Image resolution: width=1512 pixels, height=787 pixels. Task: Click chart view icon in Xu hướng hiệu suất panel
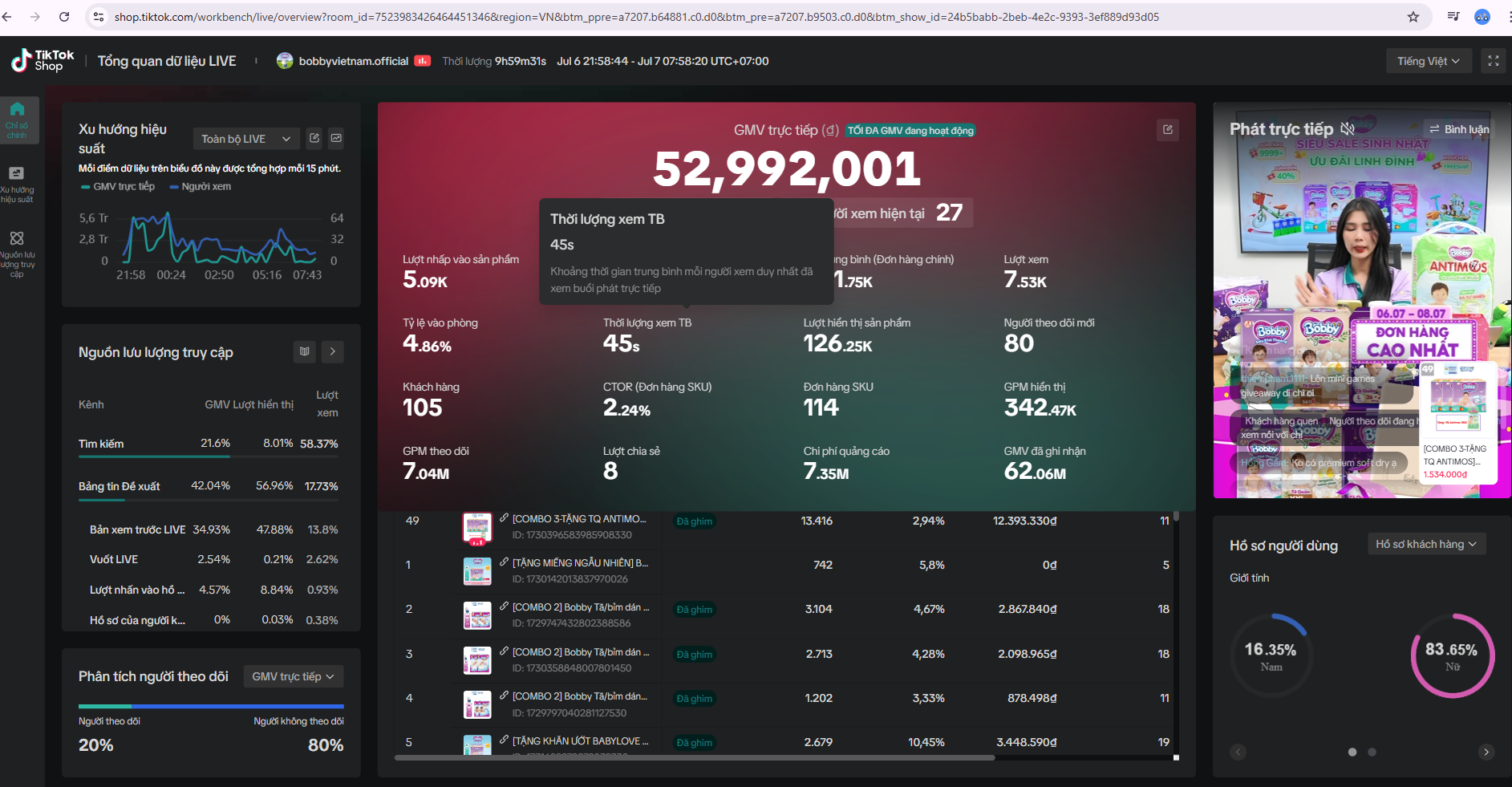coord(336,138)
